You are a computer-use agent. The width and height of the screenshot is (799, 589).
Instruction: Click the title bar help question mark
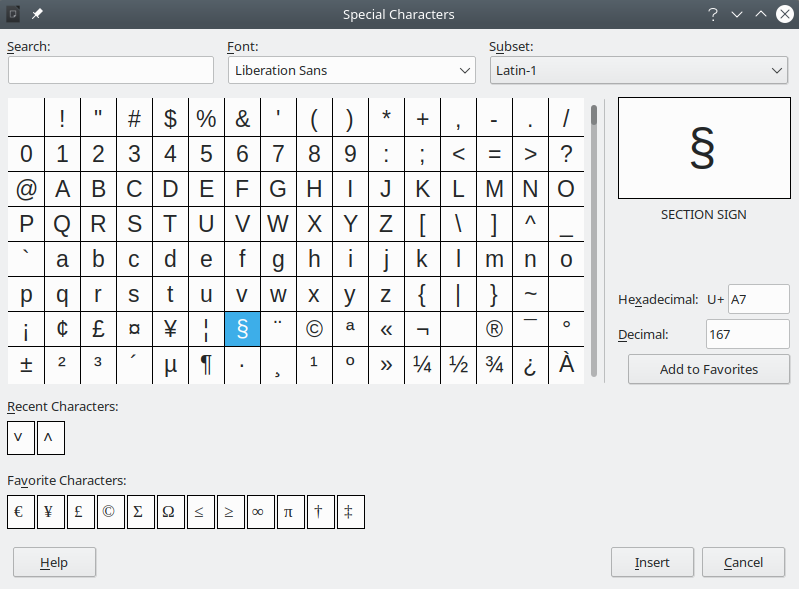713,14
